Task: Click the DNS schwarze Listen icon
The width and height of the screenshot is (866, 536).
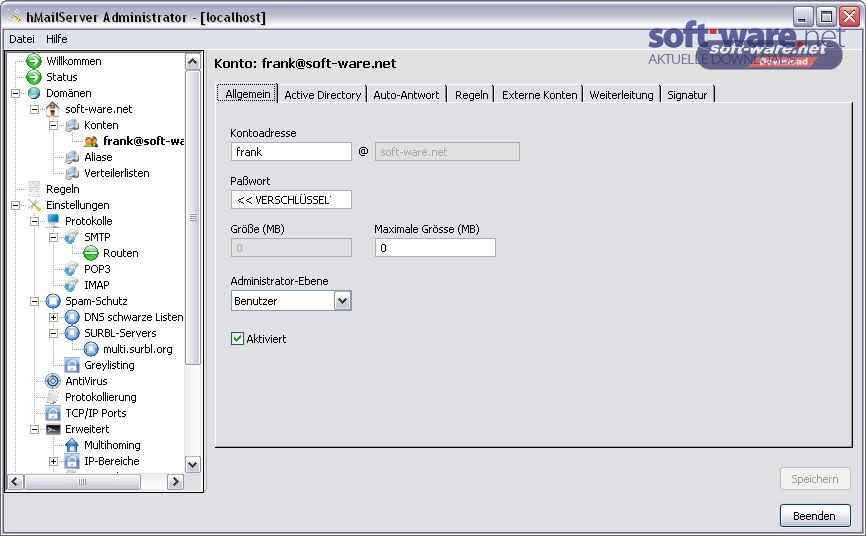Action: point(72,317)
